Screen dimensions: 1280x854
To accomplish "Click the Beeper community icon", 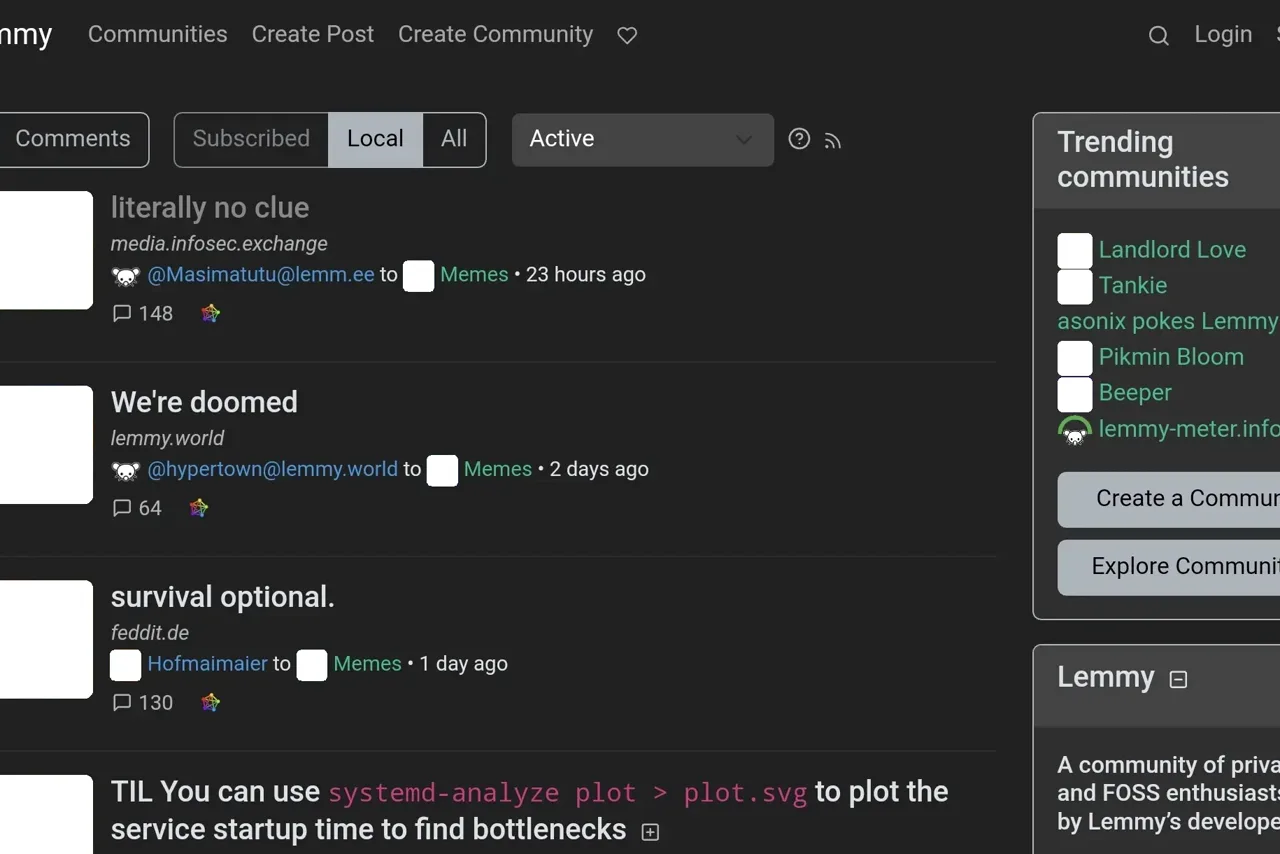I will (x=1075, y=394).
